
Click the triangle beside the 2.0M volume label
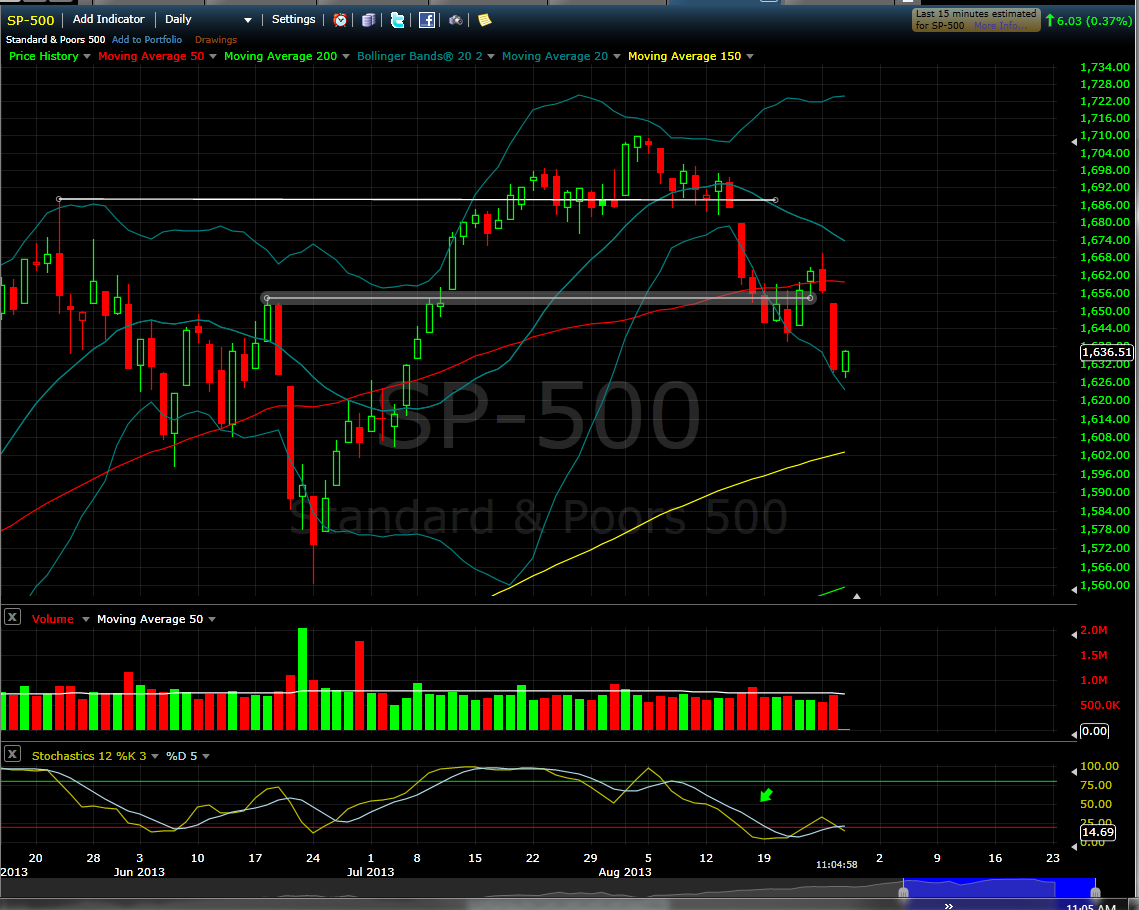(x=1074, y=635)
